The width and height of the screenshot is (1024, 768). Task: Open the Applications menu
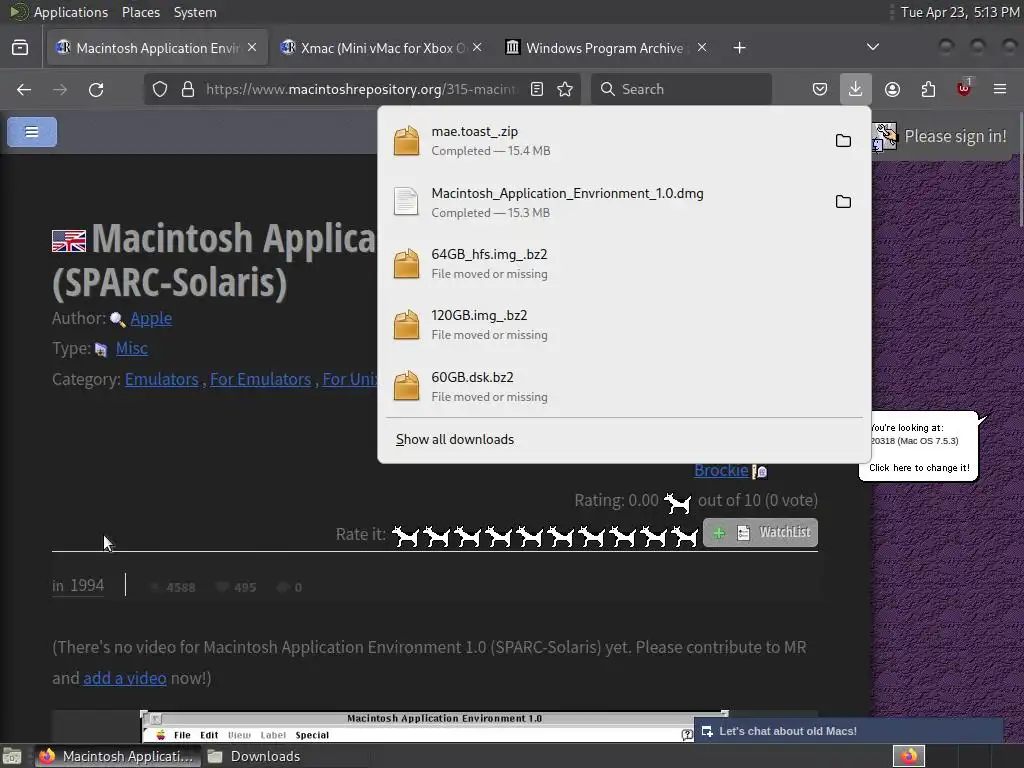(71, 12)
